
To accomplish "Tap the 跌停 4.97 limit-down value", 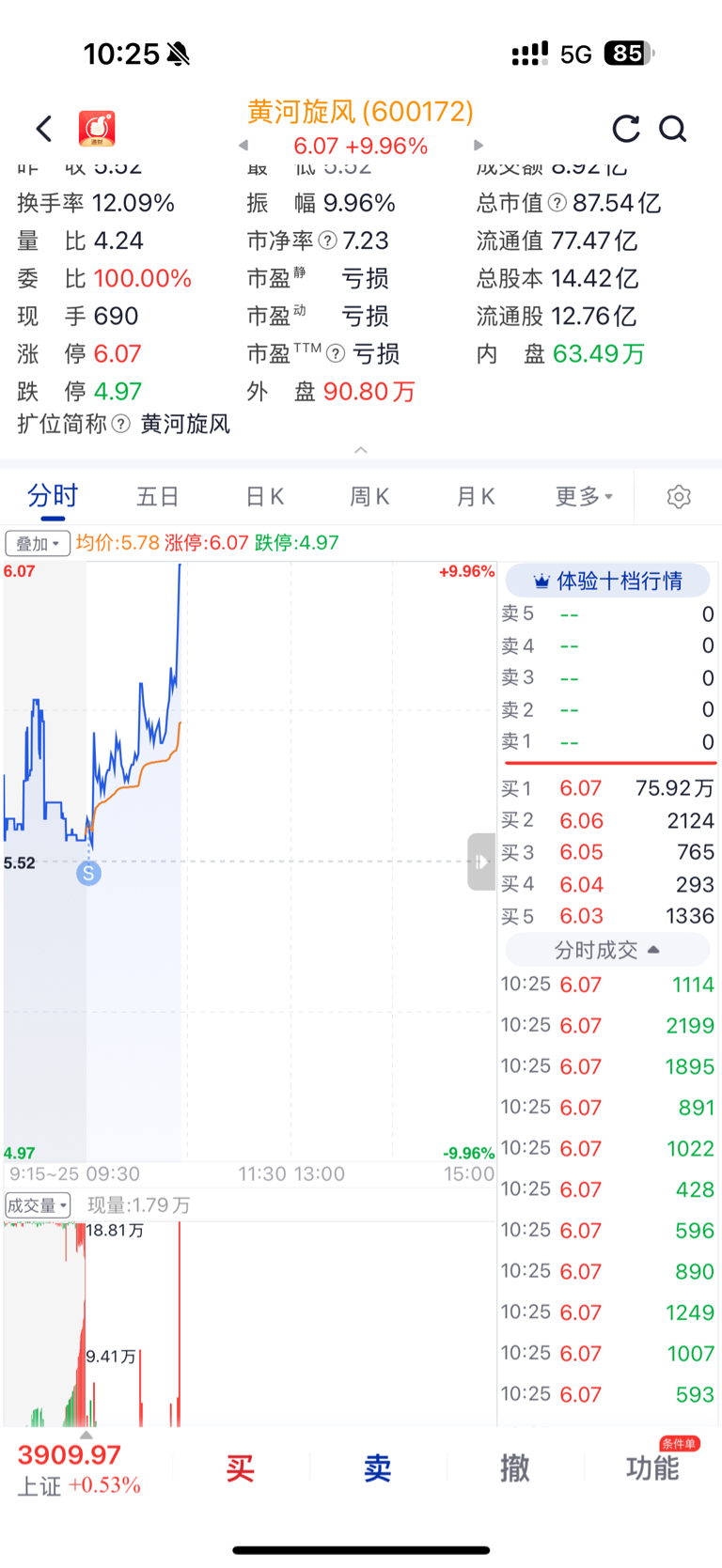I will [118, 391].
